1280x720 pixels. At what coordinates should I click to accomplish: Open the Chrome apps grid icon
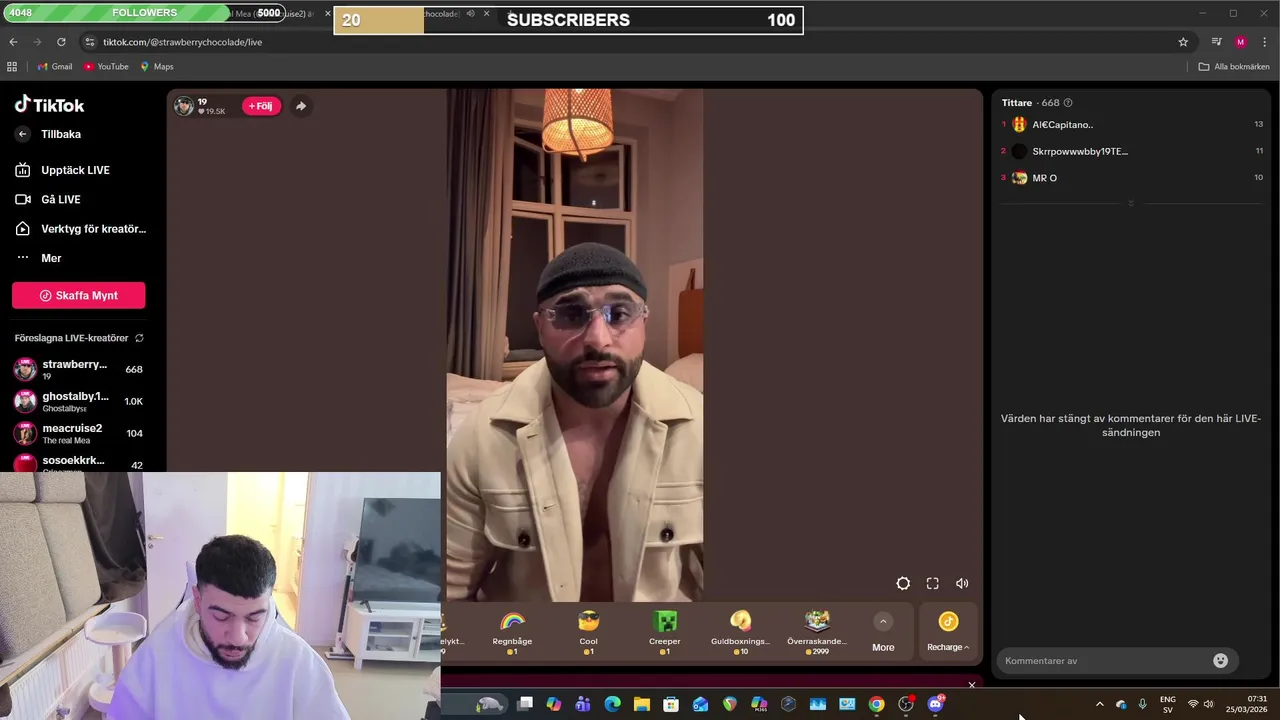tap(12, 67)
